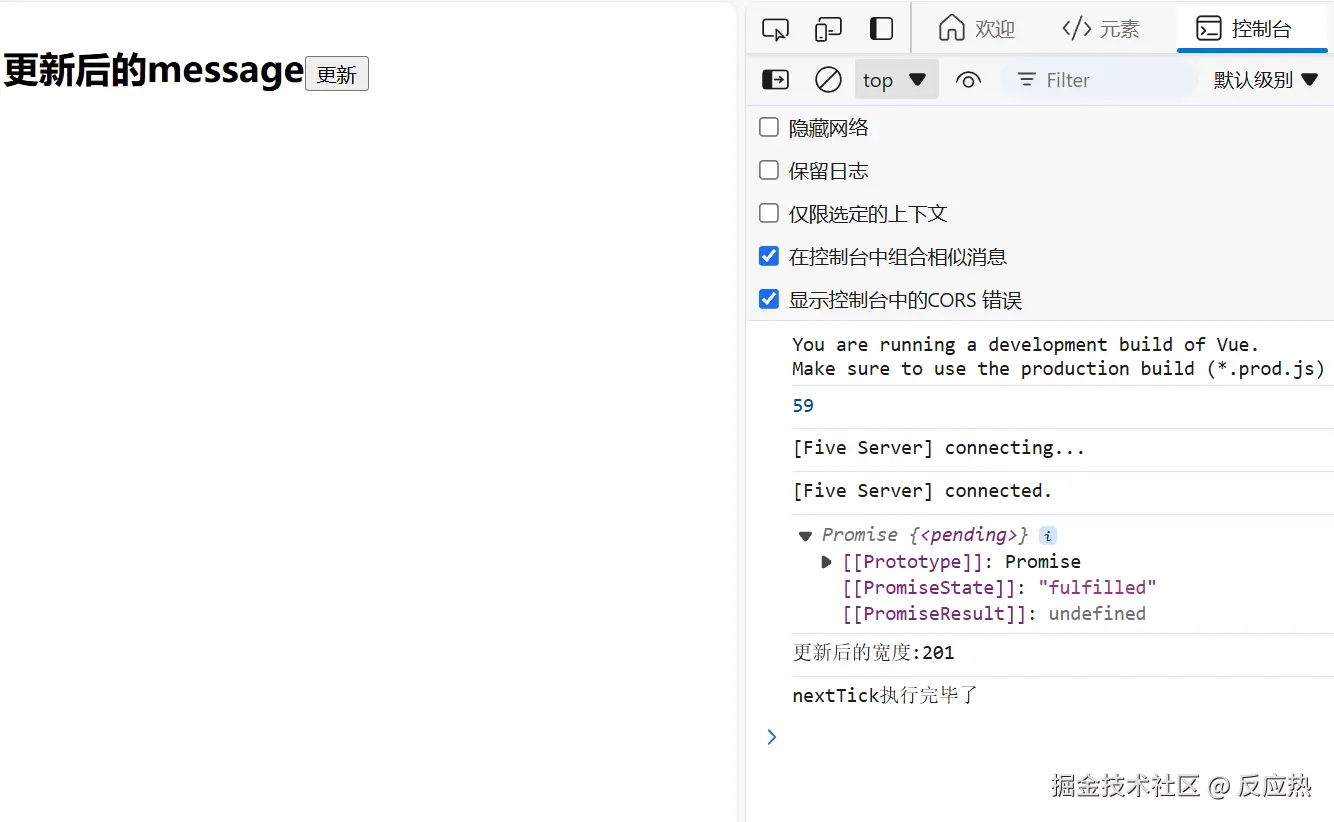Click the console prompt chevron

[x=771, y=737]
